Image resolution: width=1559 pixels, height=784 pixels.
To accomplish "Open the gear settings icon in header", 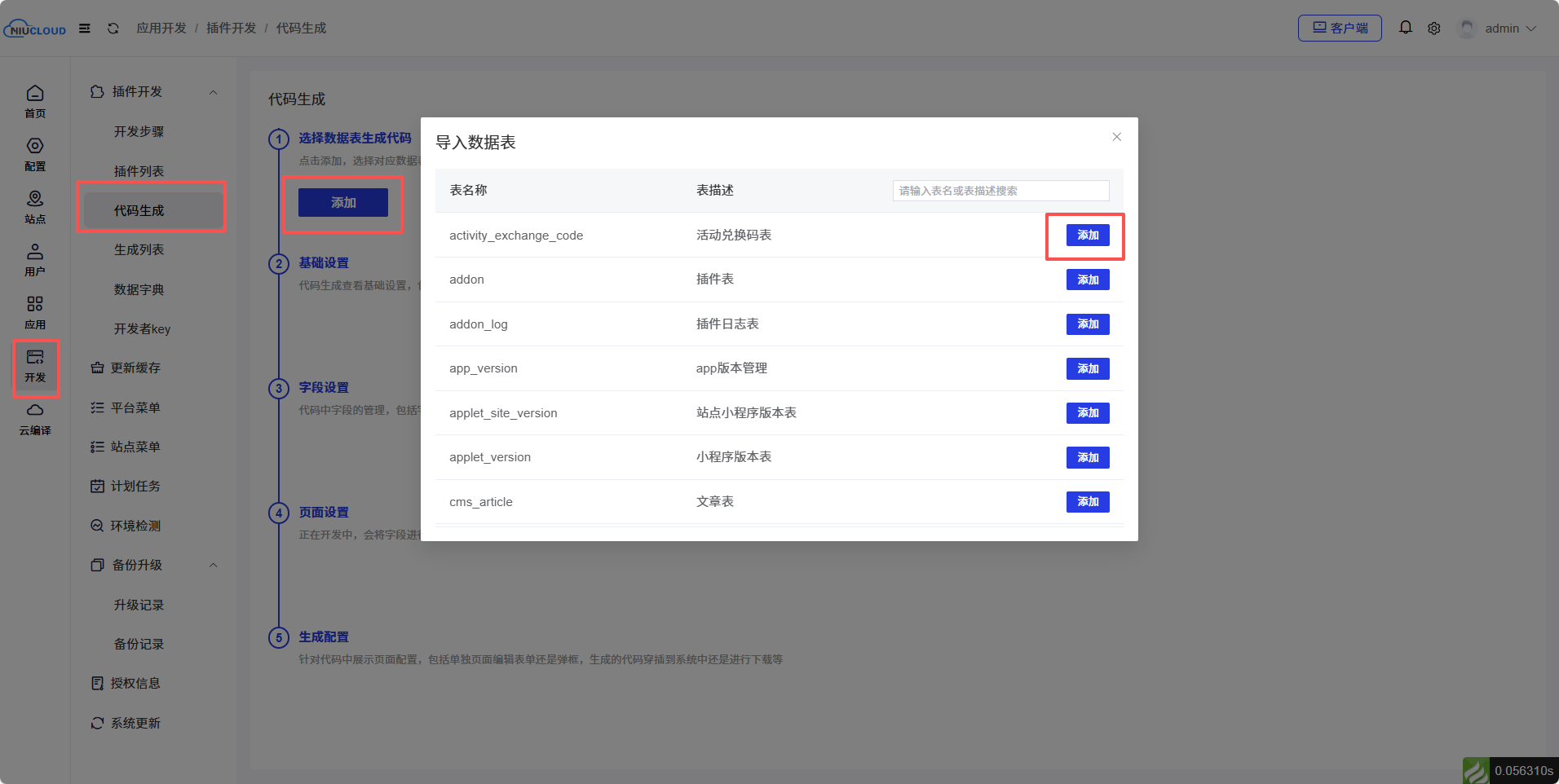I will click(1433, 29).
